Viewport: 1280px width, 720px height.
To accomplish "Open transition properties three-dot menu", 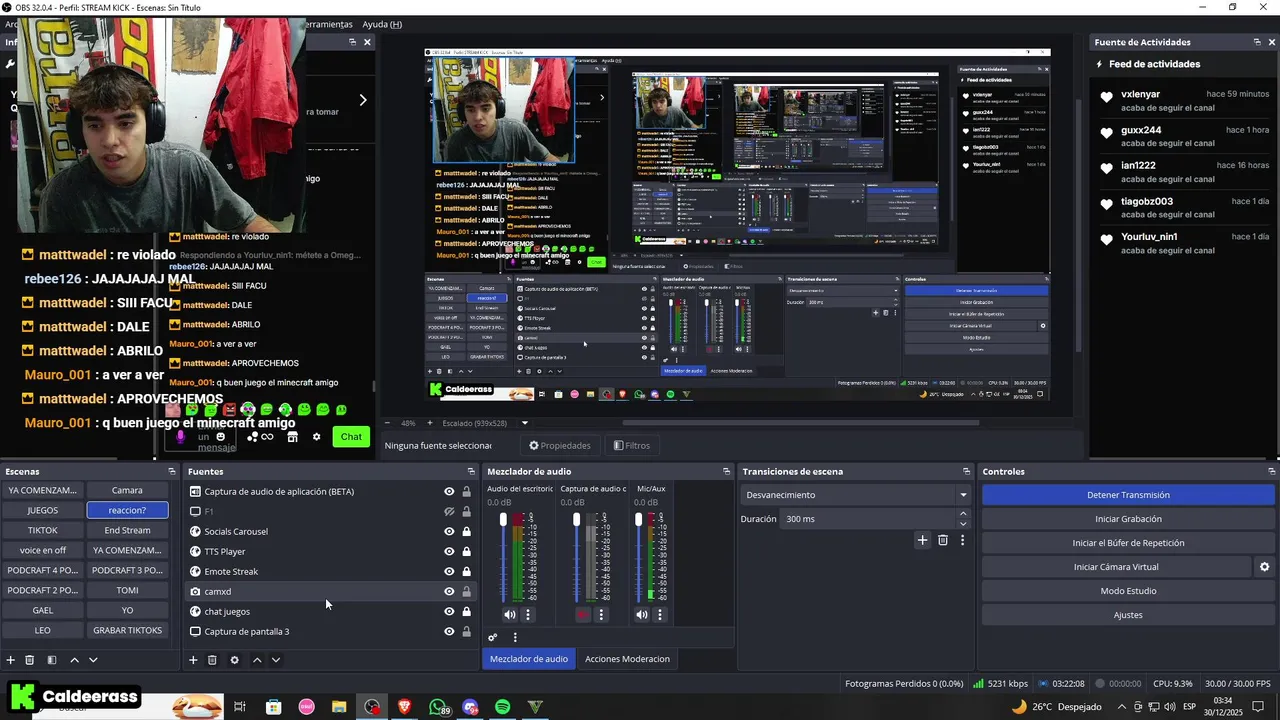I will click(x=962, y=540).
